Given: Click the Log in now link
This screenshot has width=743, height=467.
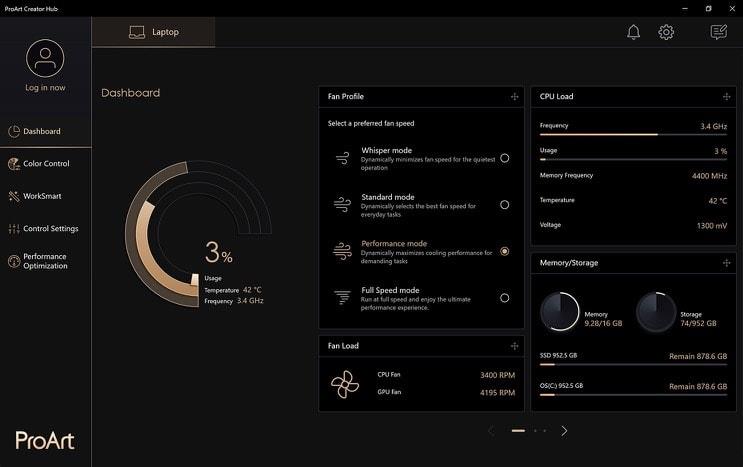Looking at the screenshot, I should click(45, 88).
